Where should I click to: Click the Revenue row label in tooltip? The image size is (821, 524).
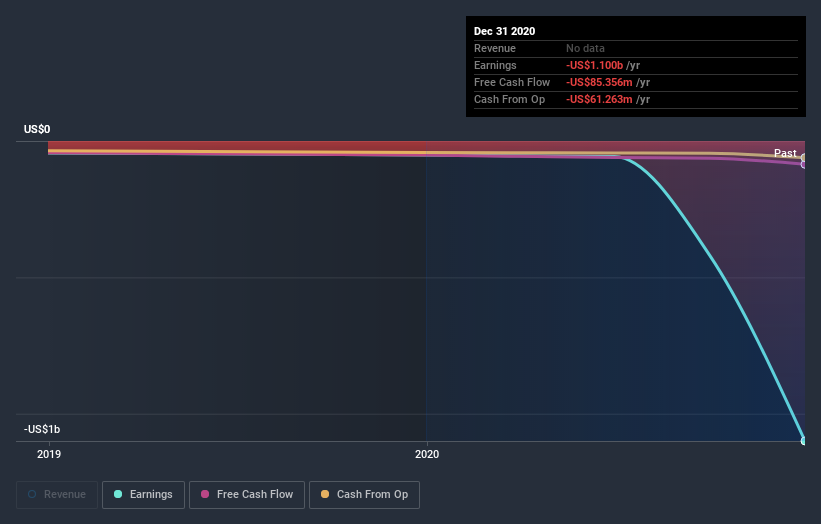[494, 48]
